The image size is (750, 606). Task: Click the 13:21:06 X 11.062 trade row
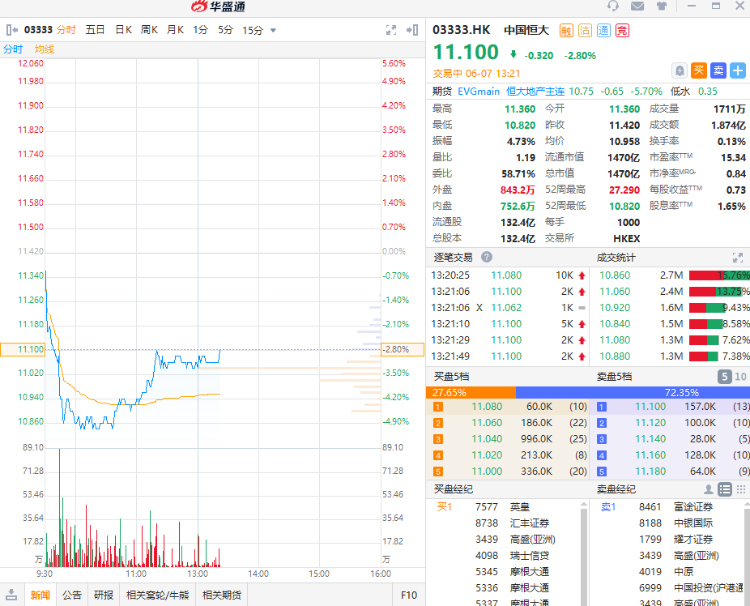[508, 308]
